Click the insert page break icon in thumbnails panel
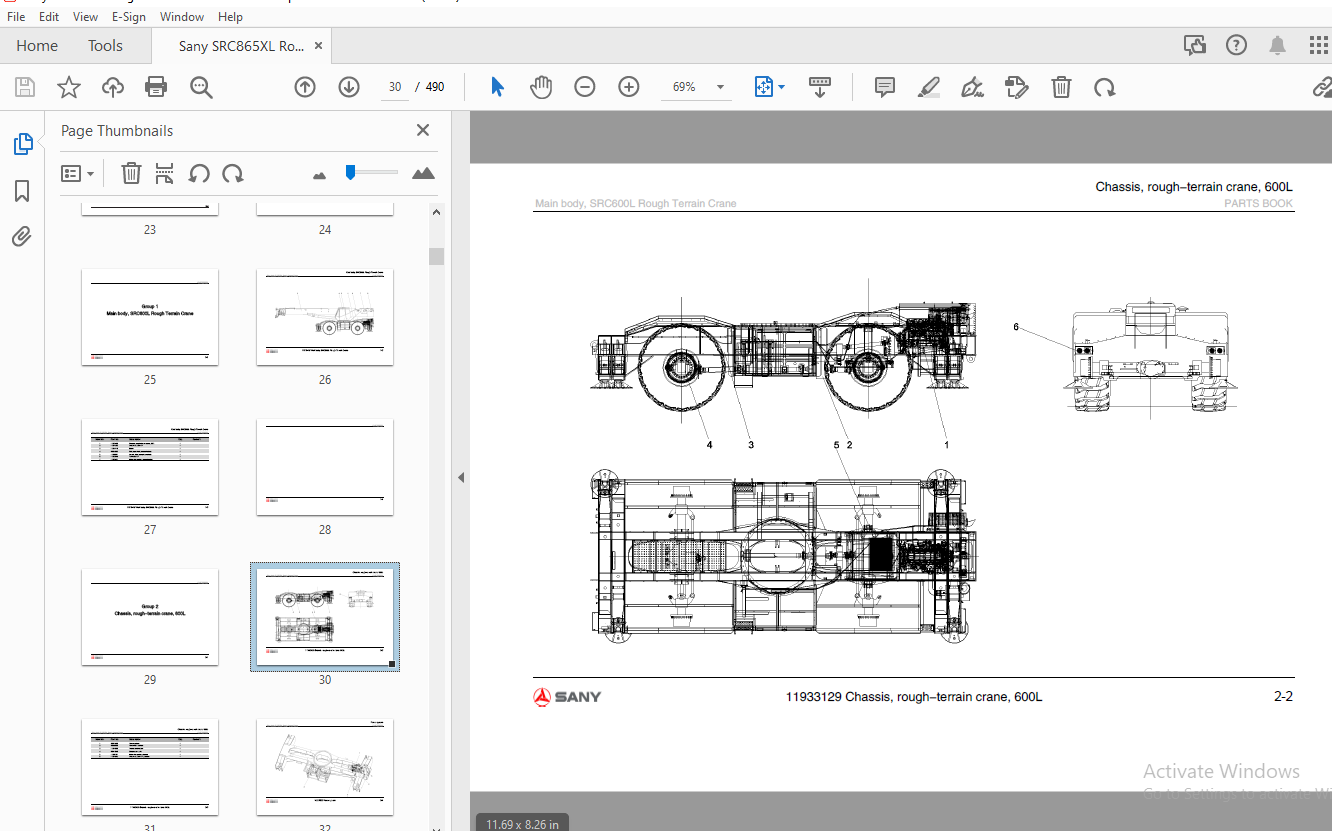This screenshot has height=831, width=1332. 165,173
